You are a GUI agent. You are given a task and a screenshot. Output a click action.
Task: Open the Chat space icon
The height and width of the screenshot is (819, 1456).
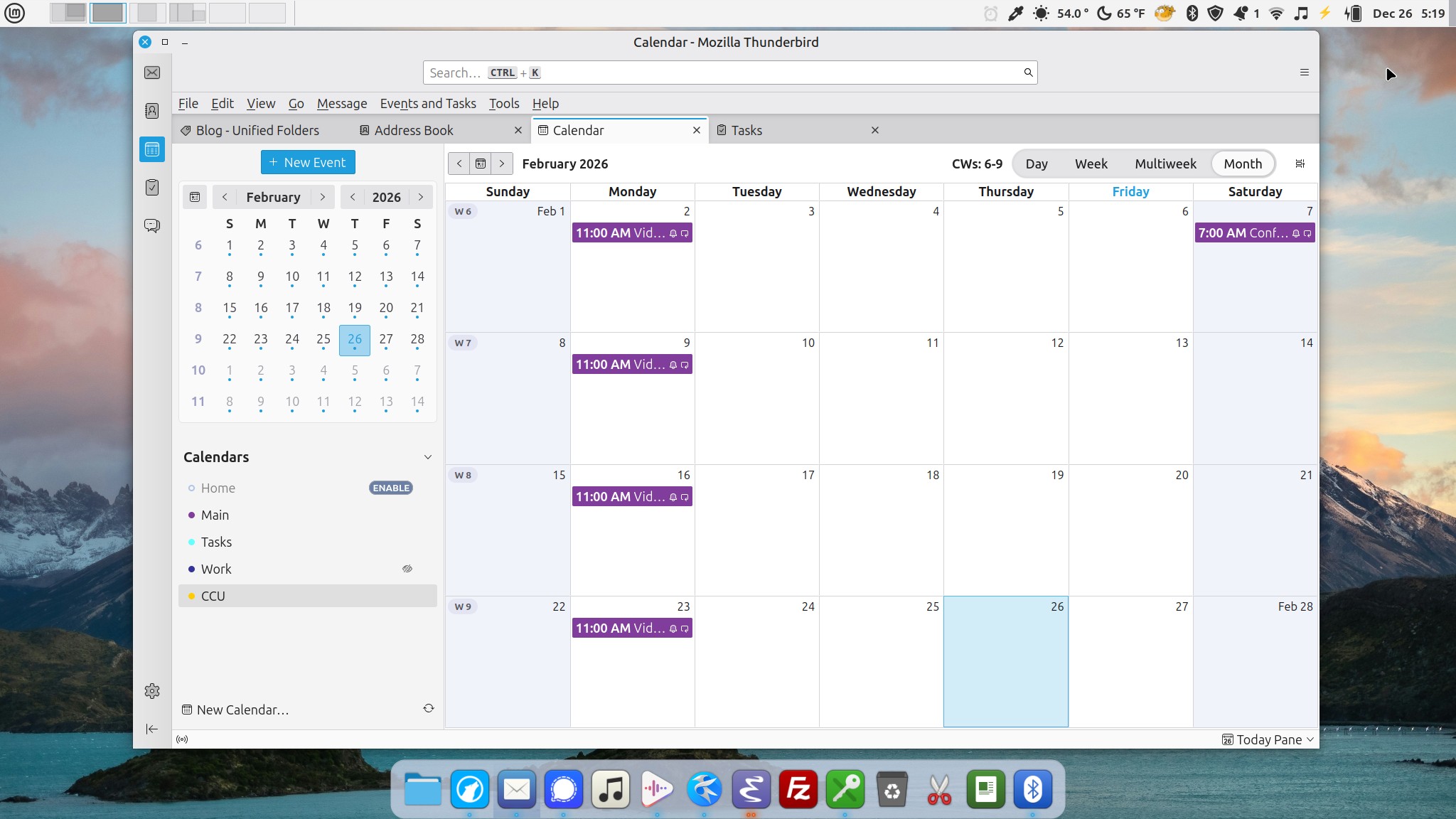click(x=152, y=225)
